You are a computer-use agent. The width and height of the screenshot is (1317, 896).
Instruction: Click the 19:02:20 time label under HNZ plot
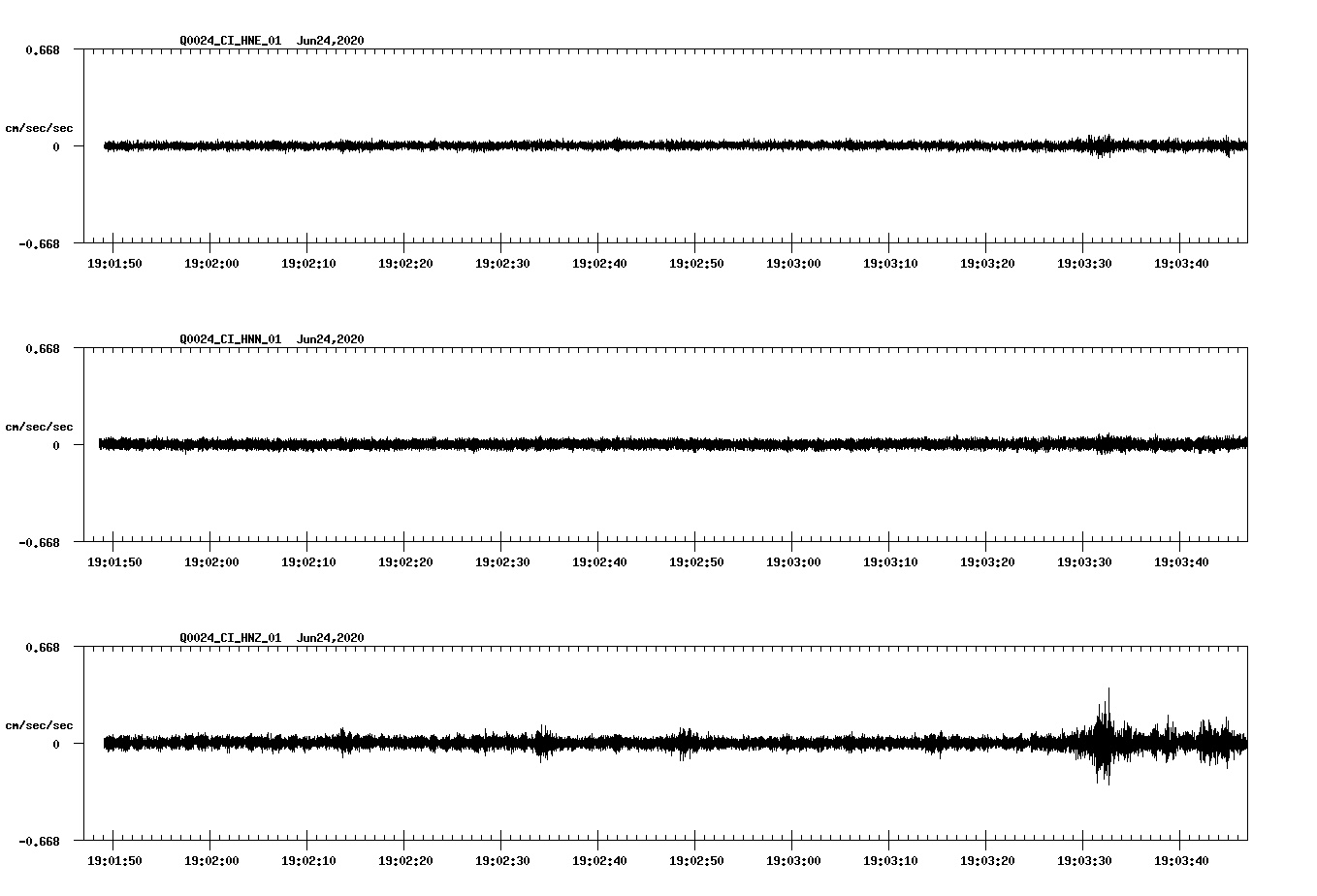tap(405, 860)
